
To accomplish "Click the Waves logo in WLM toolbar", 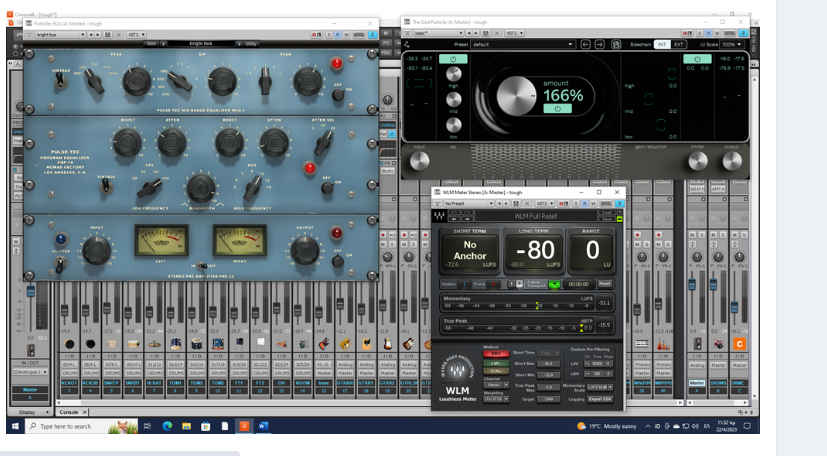I will [439, 216].
